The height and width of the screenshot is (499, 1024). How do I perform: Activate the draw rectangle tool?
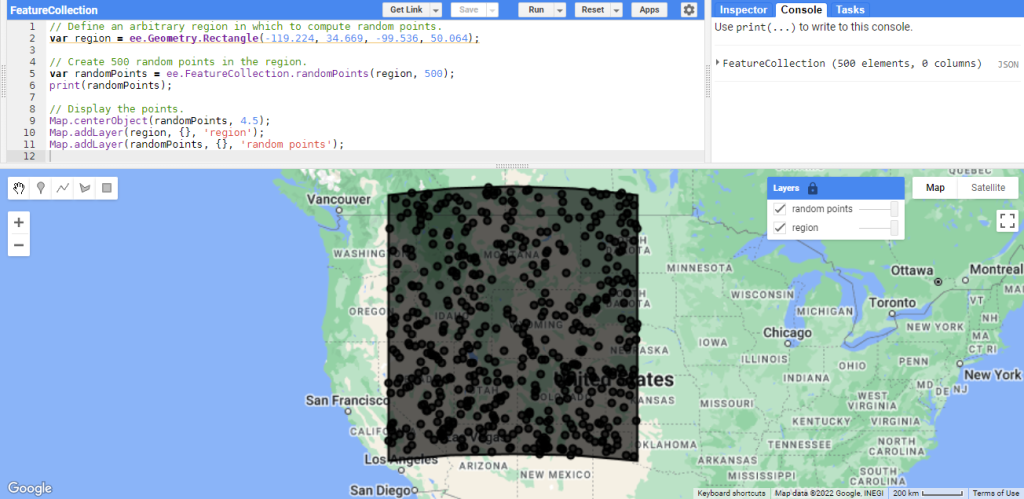107,187
